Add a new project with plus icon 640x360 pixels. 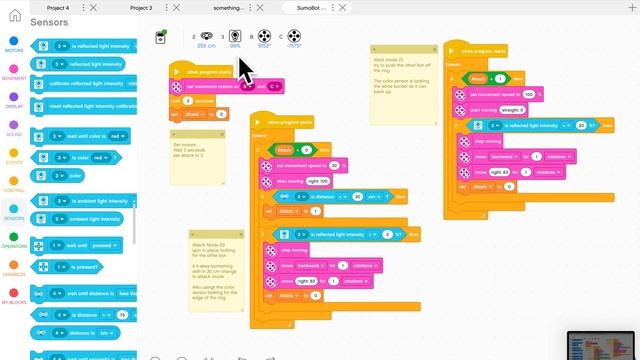632,7
